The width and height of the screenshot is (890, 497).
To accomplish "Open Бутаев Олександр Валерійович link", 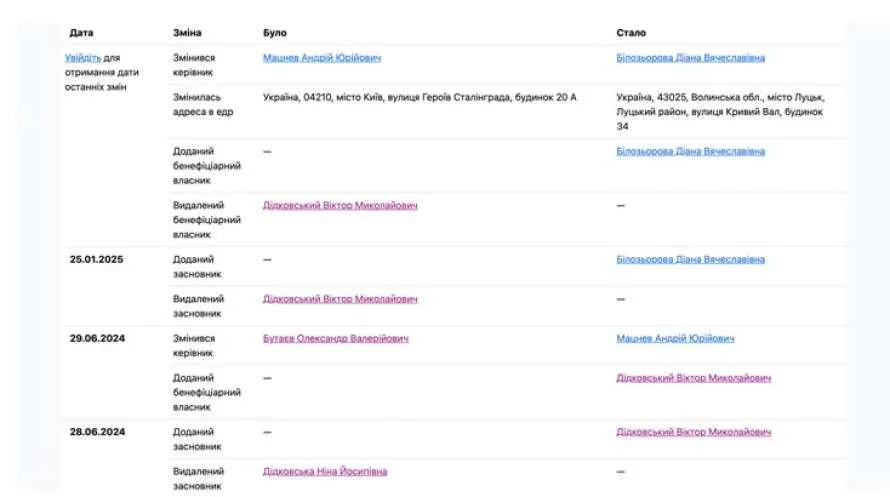I will coord(335,339).
